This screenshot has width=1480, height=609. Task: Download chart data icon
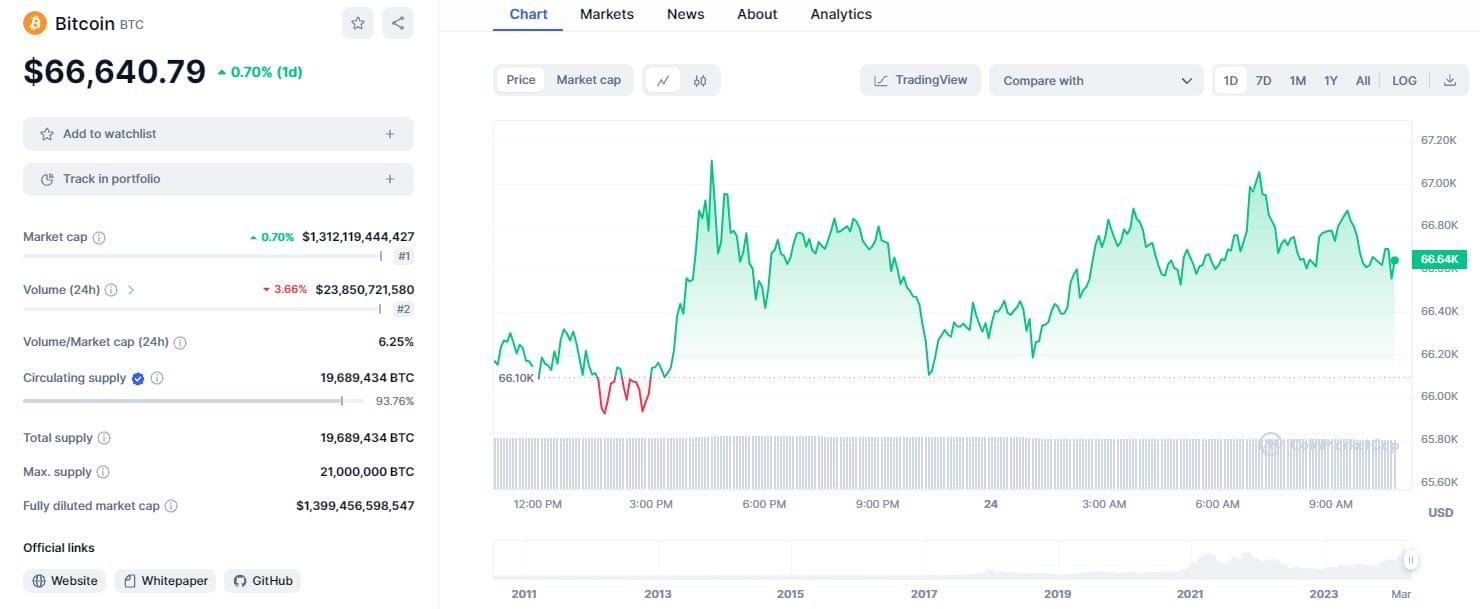[1450, 80]
